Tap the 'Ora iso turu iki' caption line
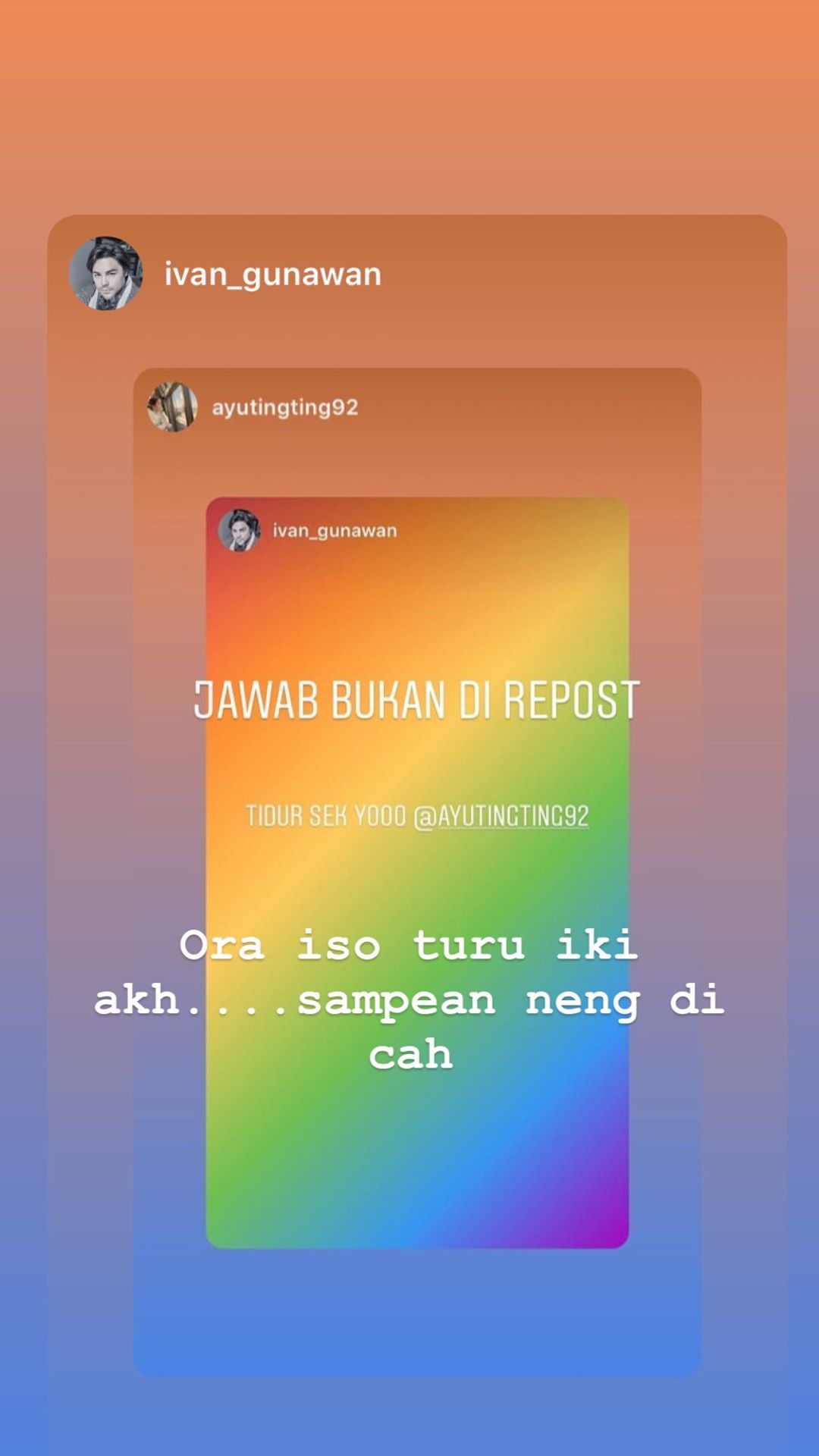Viewport: 819px width, 1456px height. point(409,946)
